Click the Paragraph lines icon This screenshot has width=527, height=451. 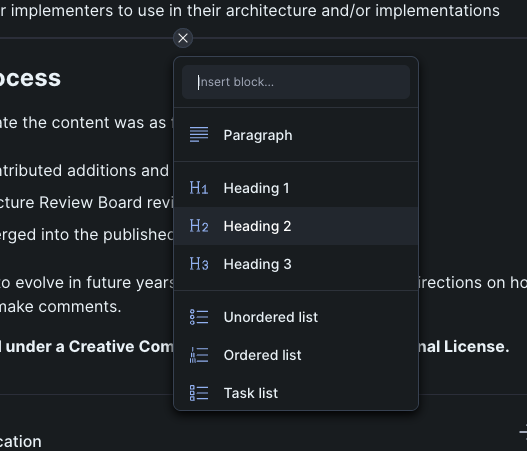199,135
